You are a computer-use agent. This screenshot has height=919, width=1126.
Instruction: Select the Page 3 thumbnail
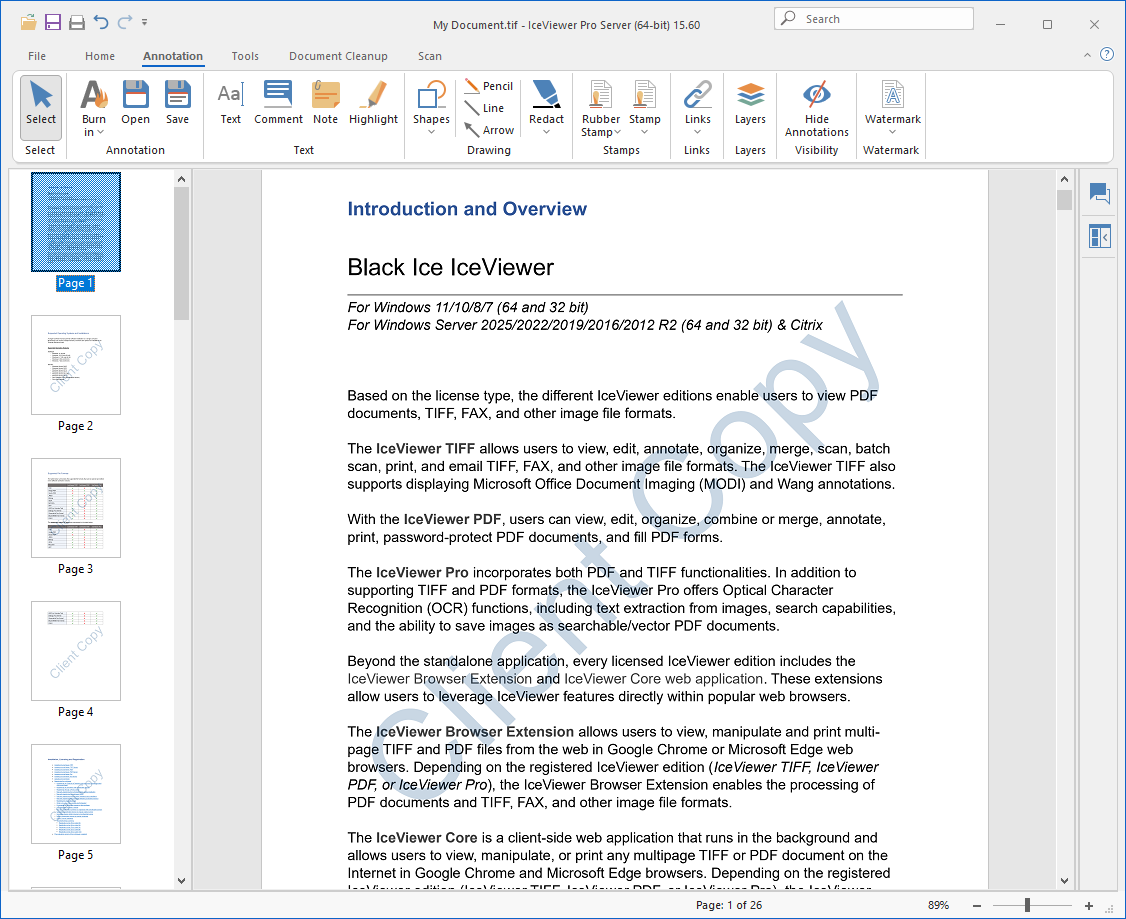pyautogui.click(x=76, y=508)
